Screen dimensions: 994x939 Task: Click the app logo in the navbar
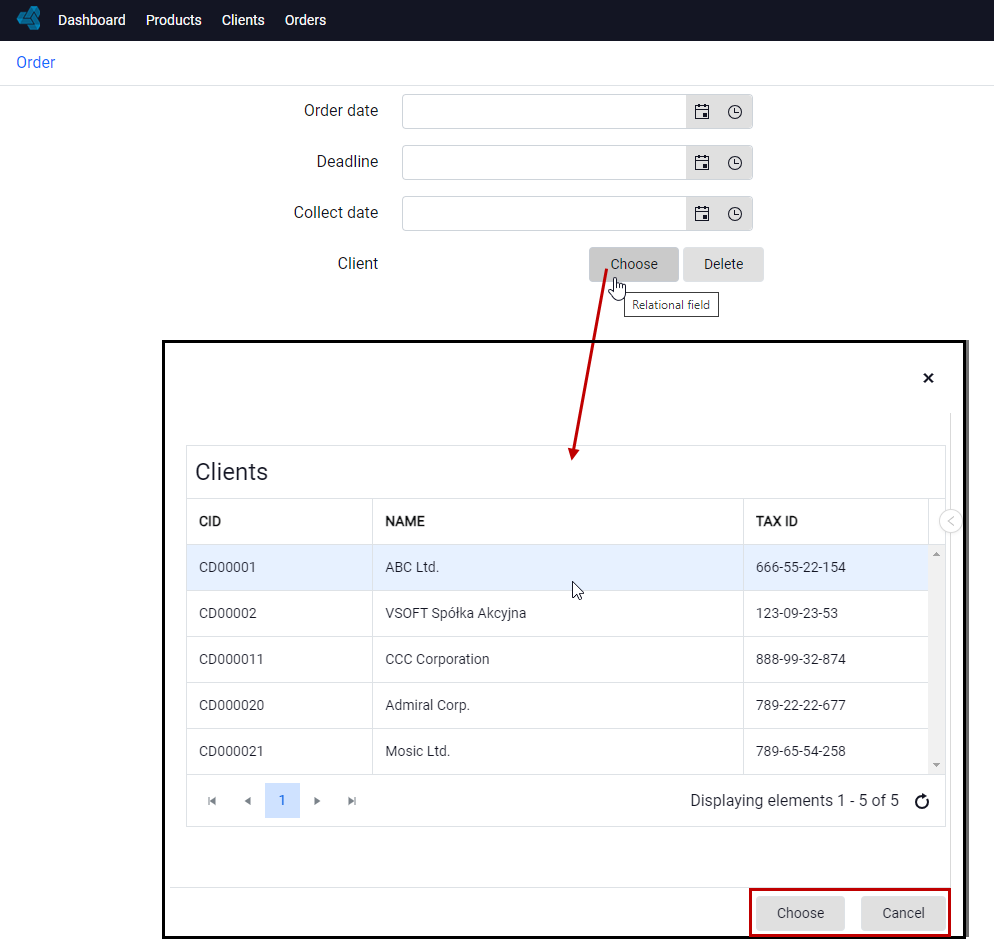tap(29, 18)
